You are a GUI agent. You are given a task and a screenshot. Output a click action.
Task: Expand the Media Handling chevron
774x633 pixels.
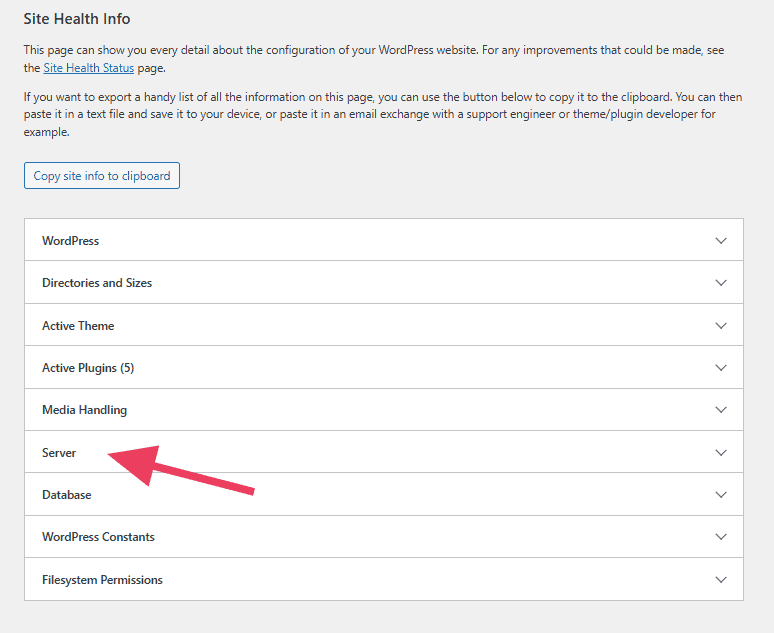(721, 409)
